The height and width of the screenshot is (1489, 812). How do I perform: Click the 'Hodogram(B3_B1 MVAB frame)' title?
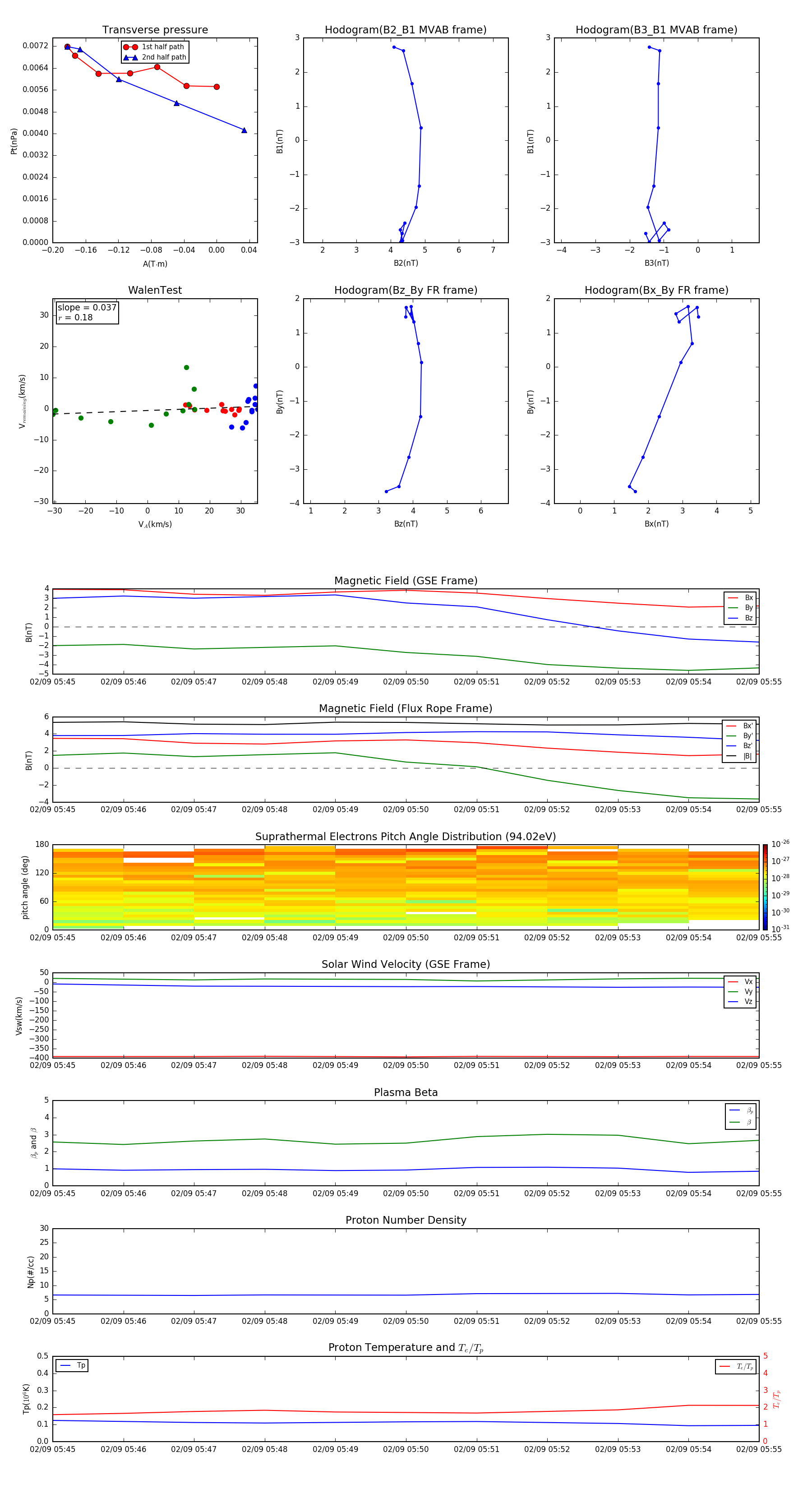(656, 30)
